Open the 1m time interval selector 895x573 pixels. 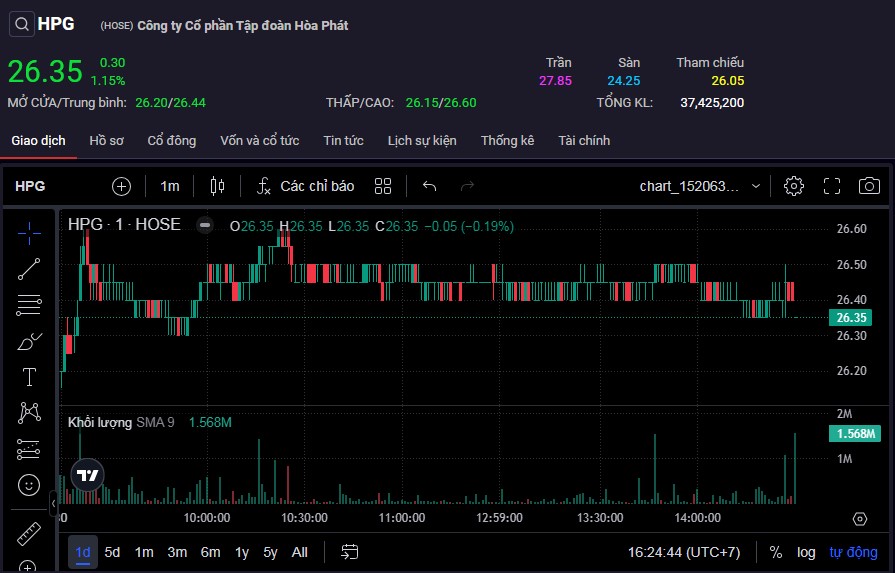170,186
